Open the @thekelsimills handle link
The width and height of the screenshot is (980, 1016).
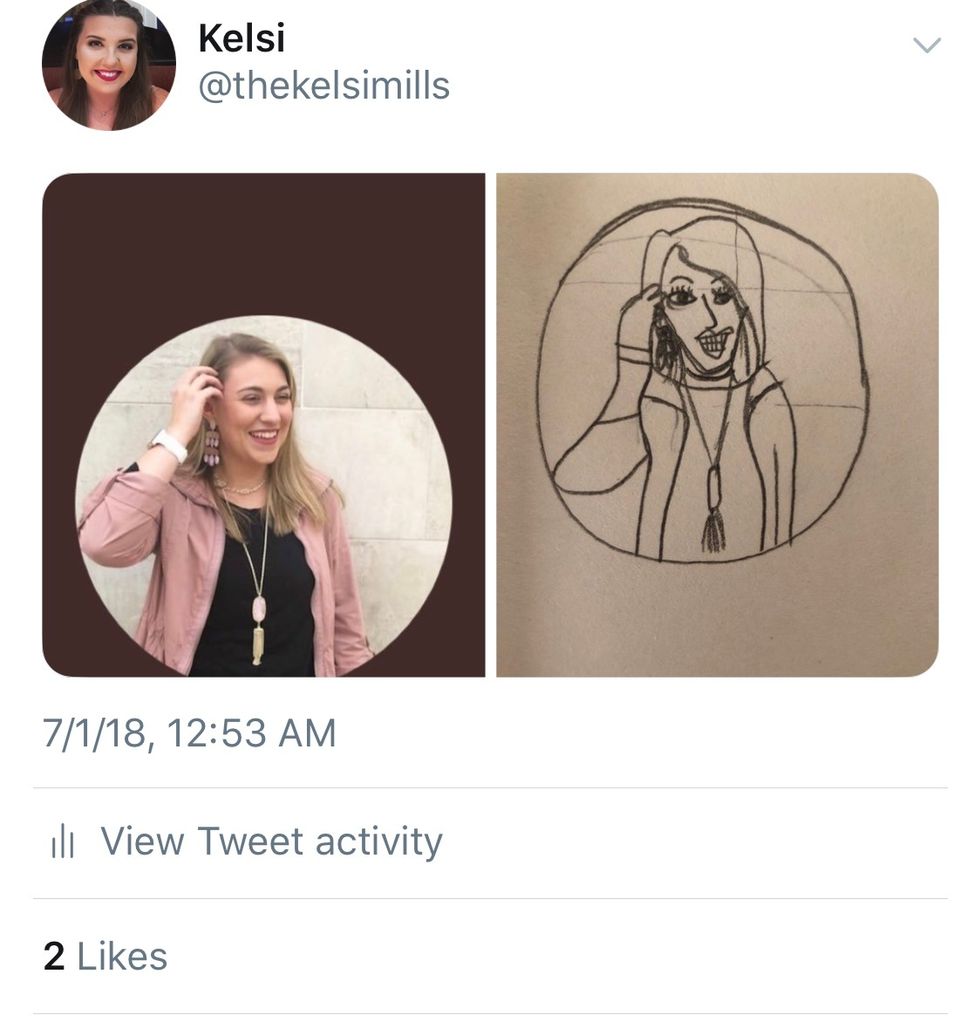coord(324,86)
